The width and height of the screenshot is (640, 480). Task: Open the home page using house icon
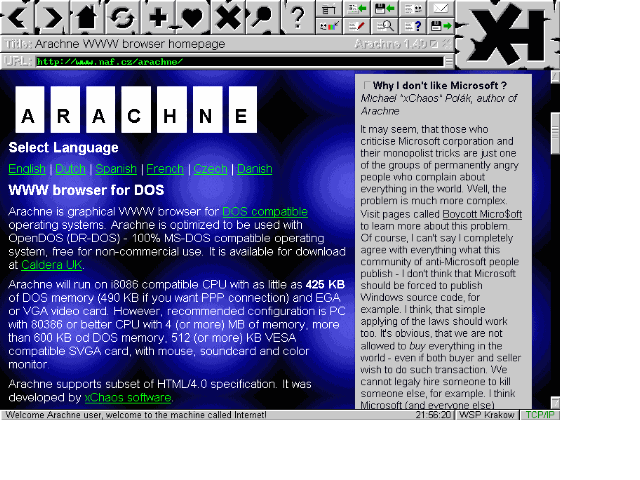pyautogui.click(x=87, y=17)
